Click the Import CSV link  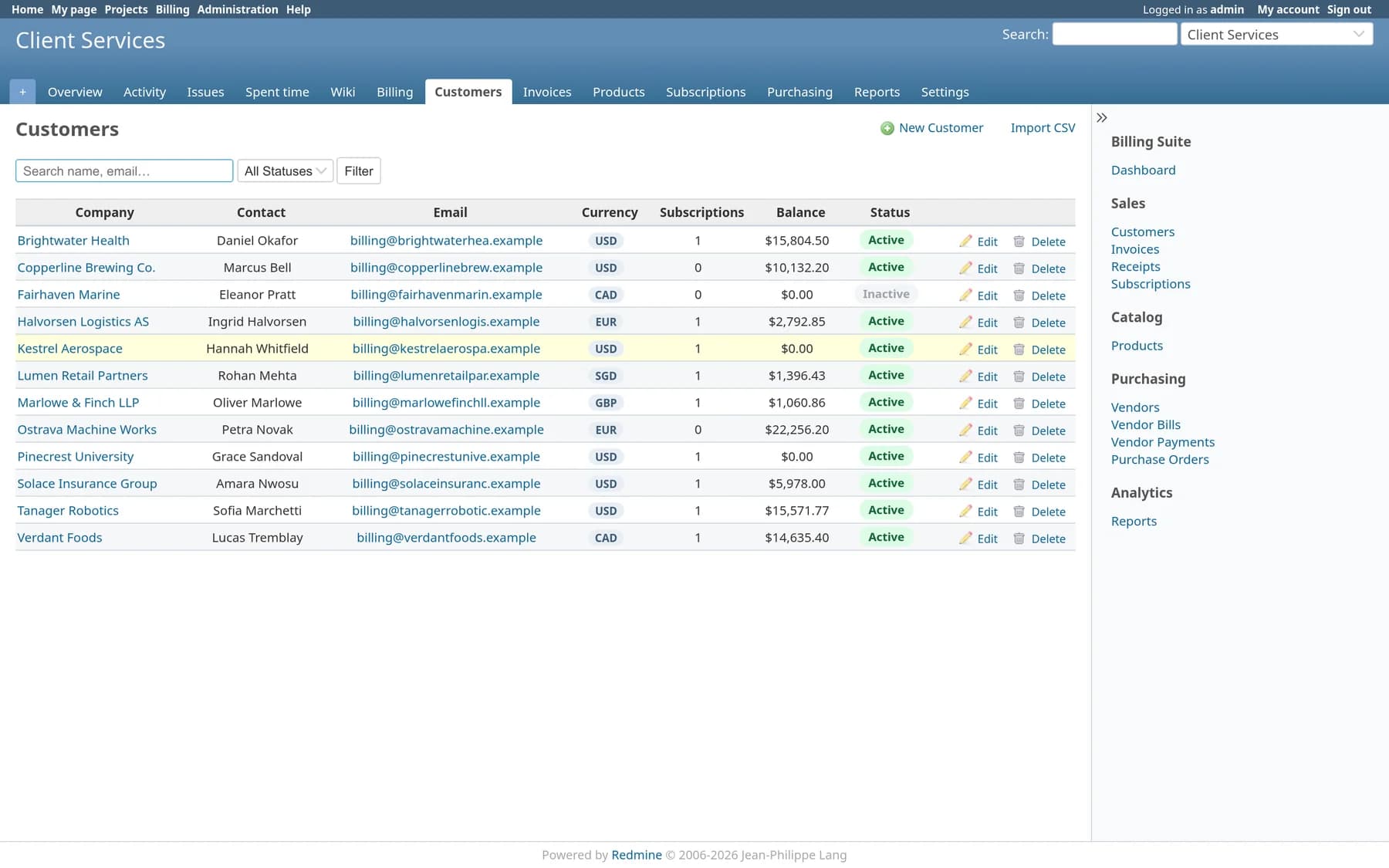(1043, 128)
